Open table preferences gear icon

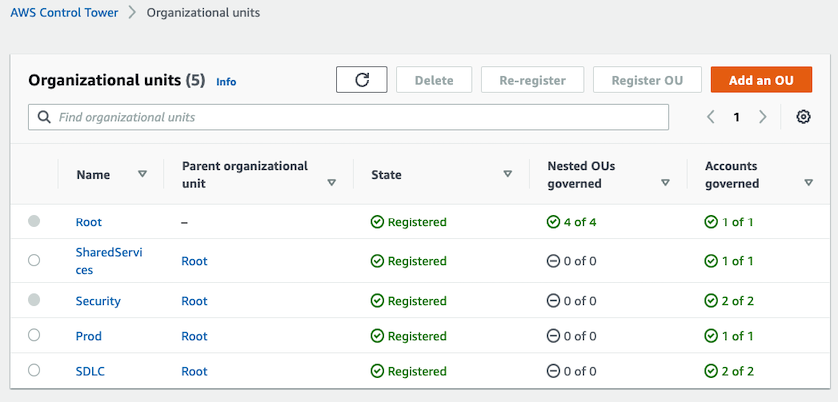point(803,117)
